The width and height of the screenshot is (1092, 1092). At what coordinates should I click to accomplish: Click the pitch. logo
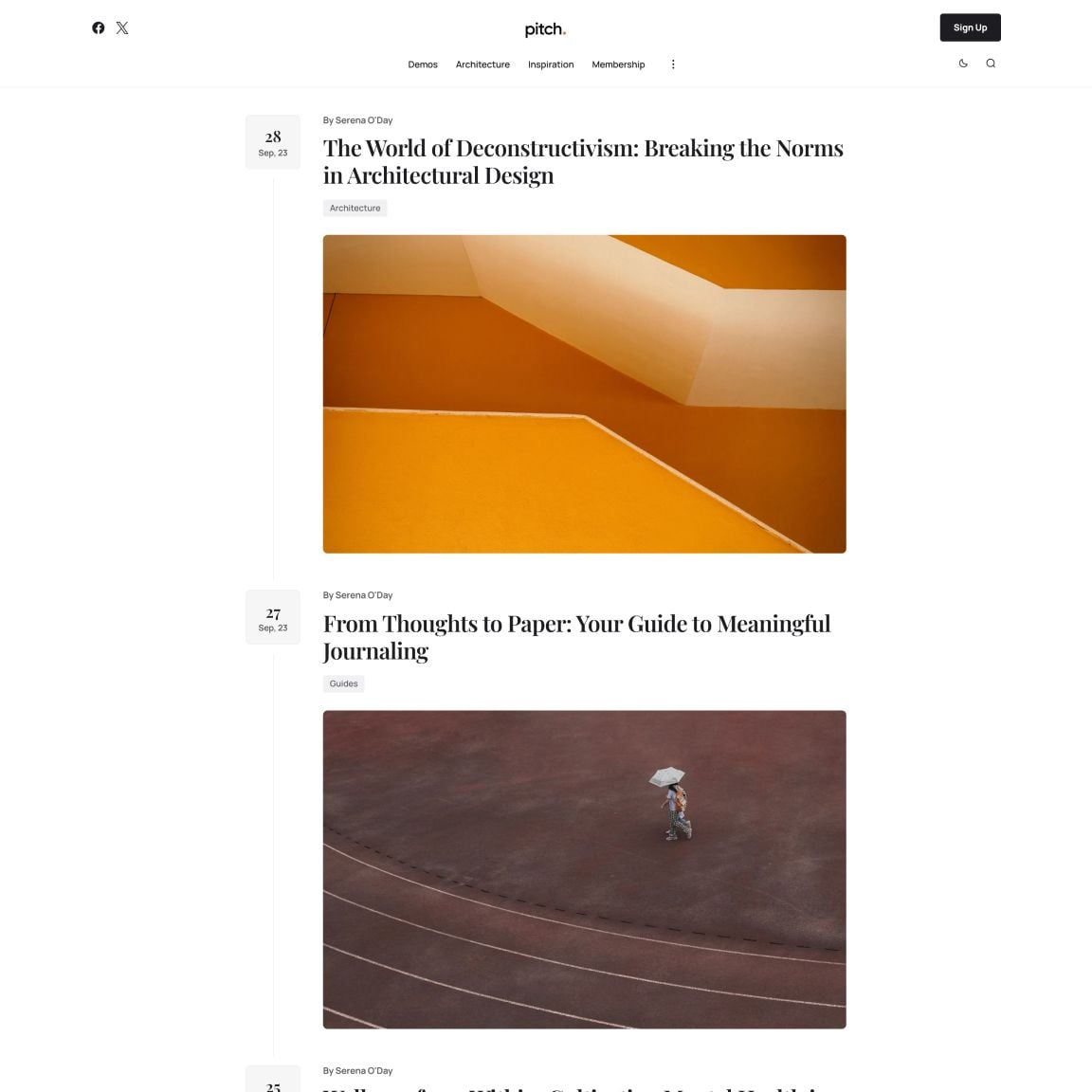(545, 29)
